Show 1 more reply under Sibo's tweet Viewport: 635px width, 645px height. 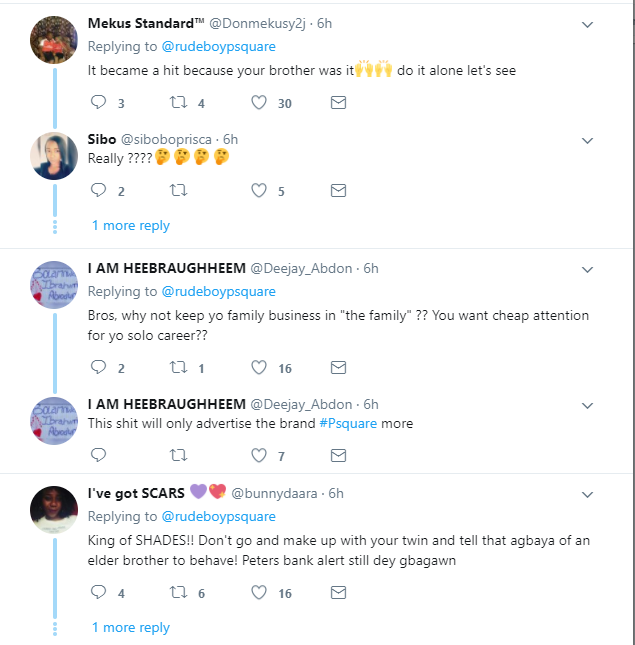(131, 226)
